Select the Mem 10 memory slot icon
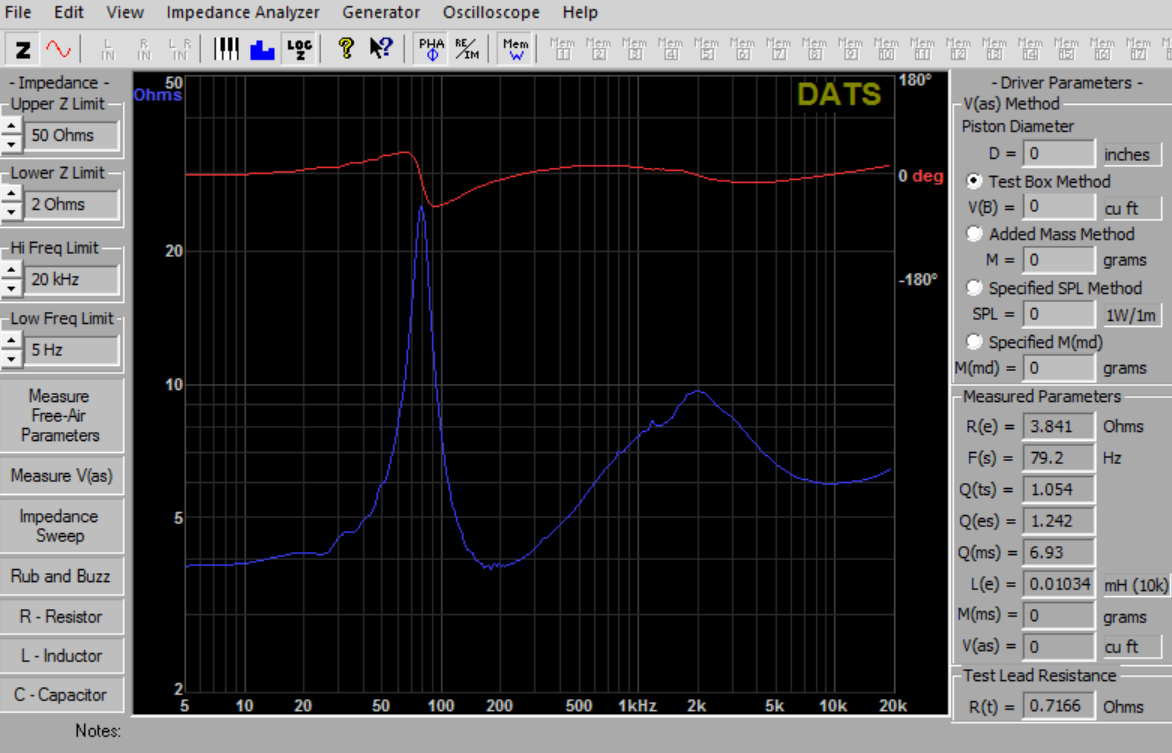Viewport: 1172px width, 753px height. tap(886, 49)
